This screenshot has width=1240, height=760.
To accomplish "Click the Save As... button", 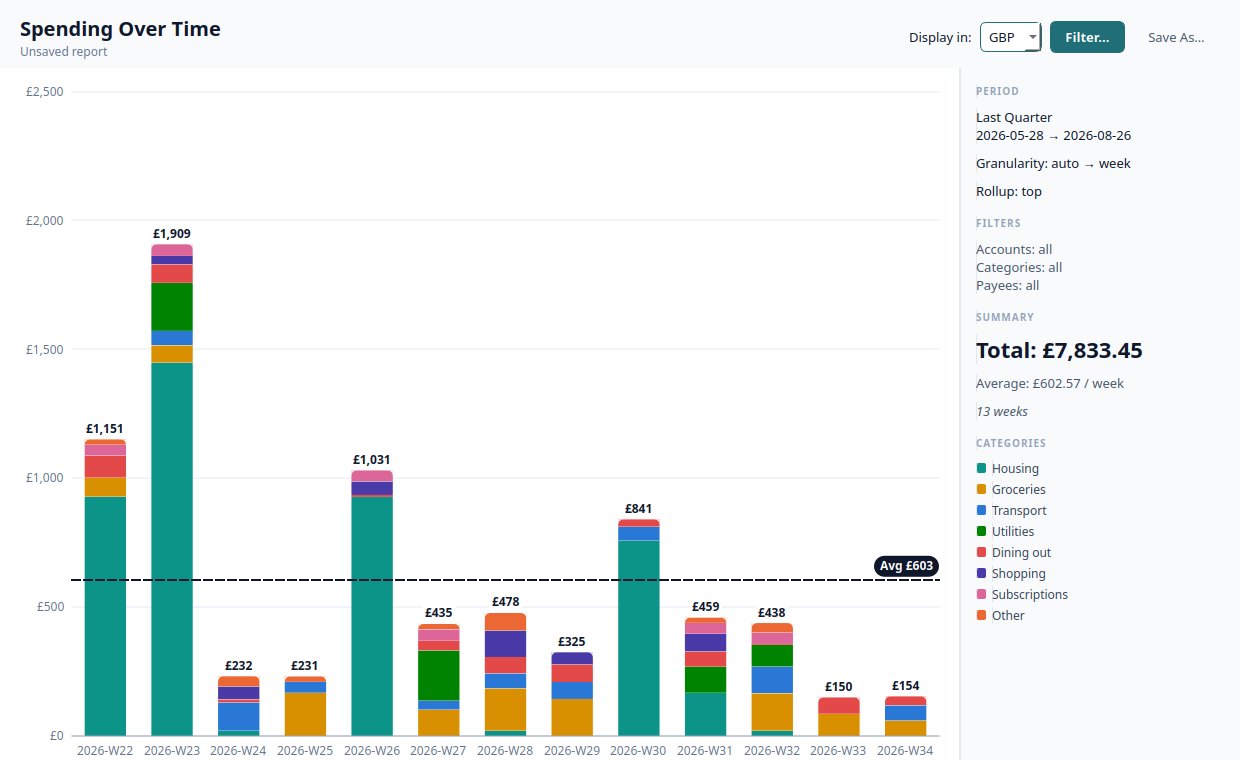I will [x=1176, y=37].
